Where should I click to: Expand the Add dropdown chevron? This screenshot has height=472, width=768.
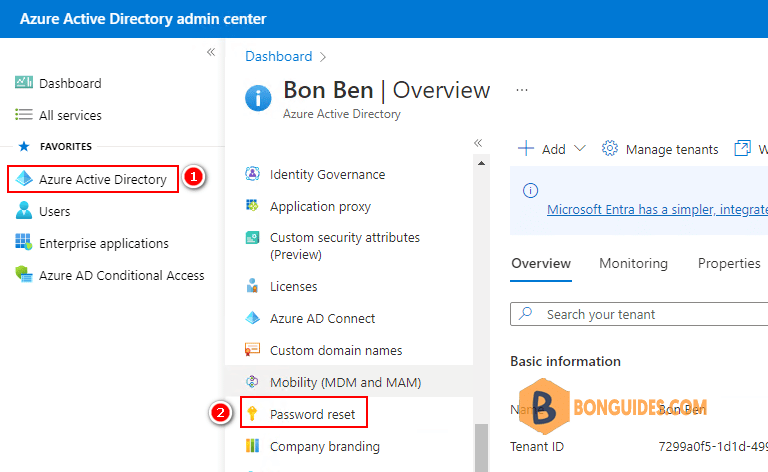(580, 148)
